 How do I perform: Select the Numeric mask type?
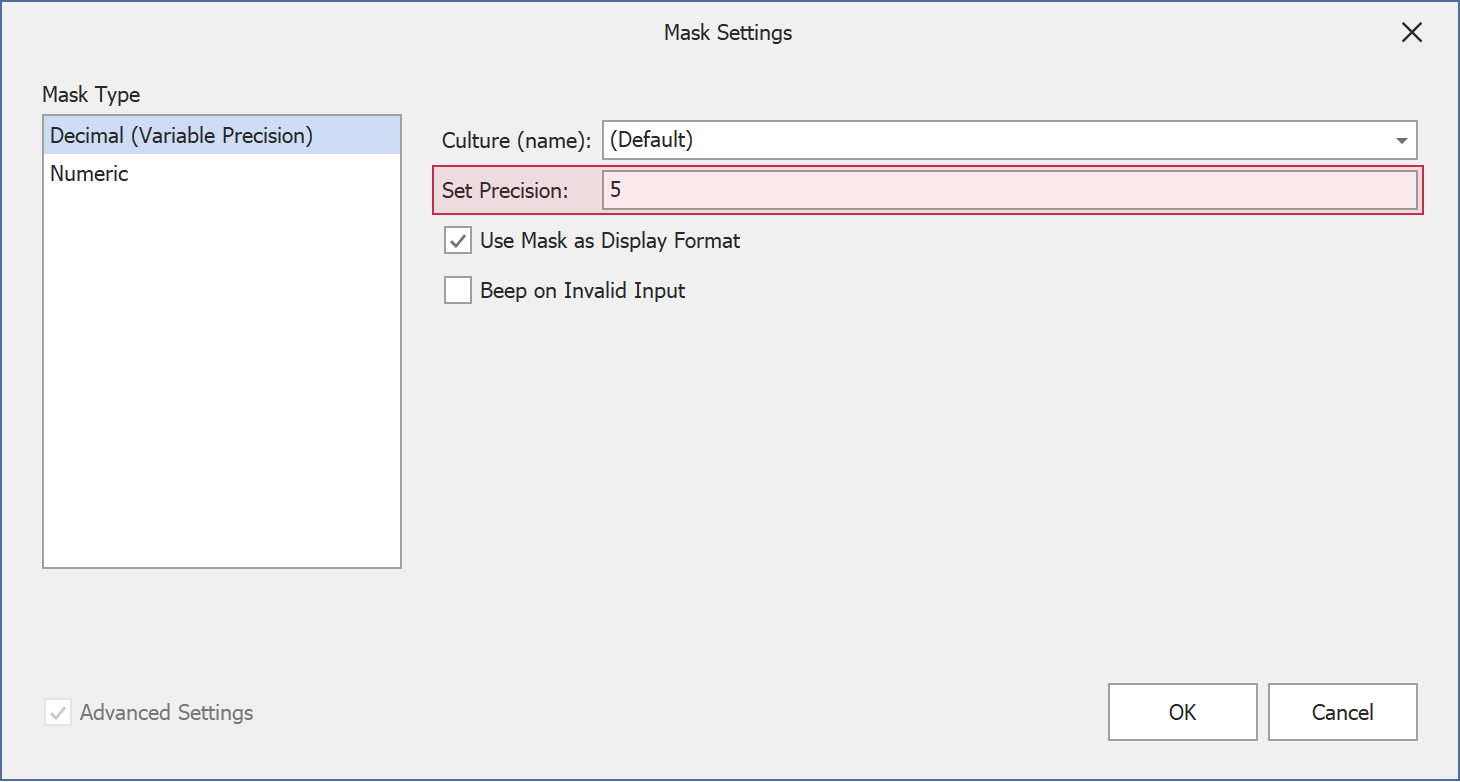click(90, 174)
